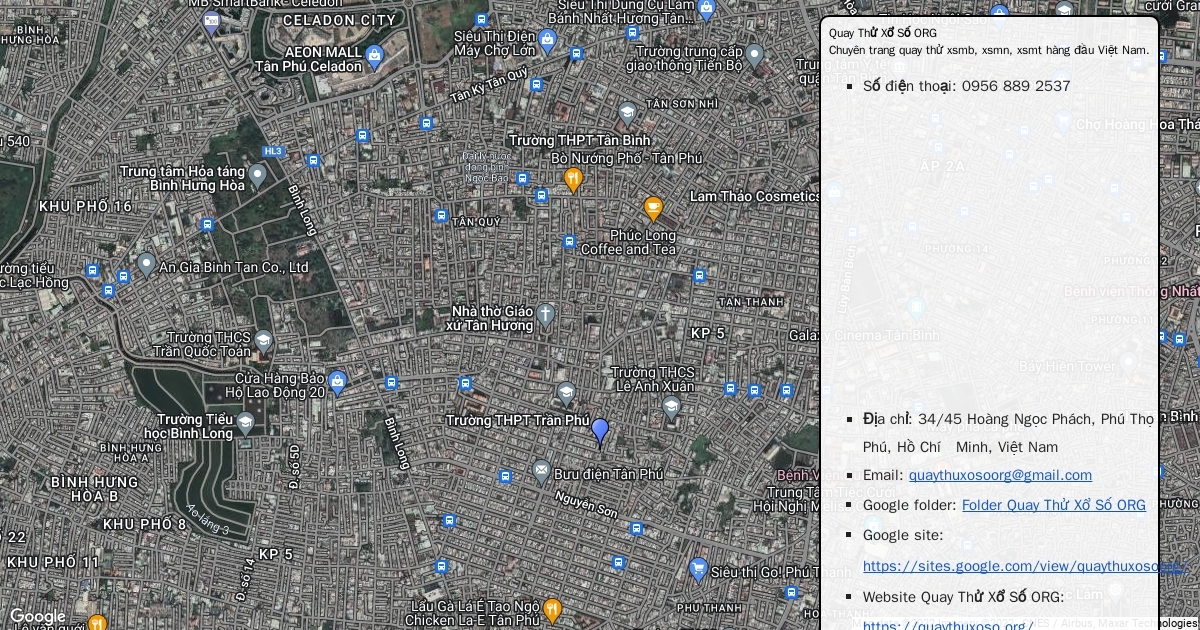Open the Siêu Thị Điện Máy Chợ Lớn marker
1200x630 pixels.
point(546,41)
